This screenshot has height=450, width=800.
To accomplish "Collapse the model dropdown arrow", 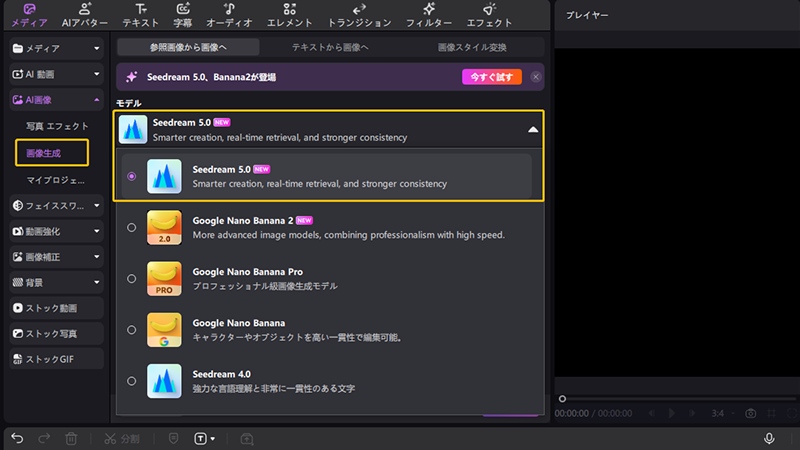I will pos(533,130).
